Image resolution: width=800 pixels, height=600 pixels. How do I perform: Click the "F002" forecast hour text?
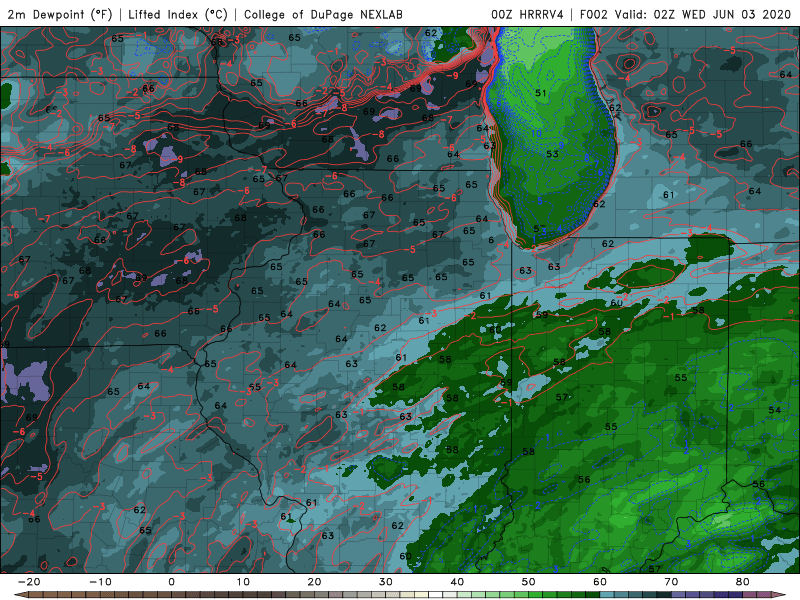pyautogui.click(x=594, y=15)
